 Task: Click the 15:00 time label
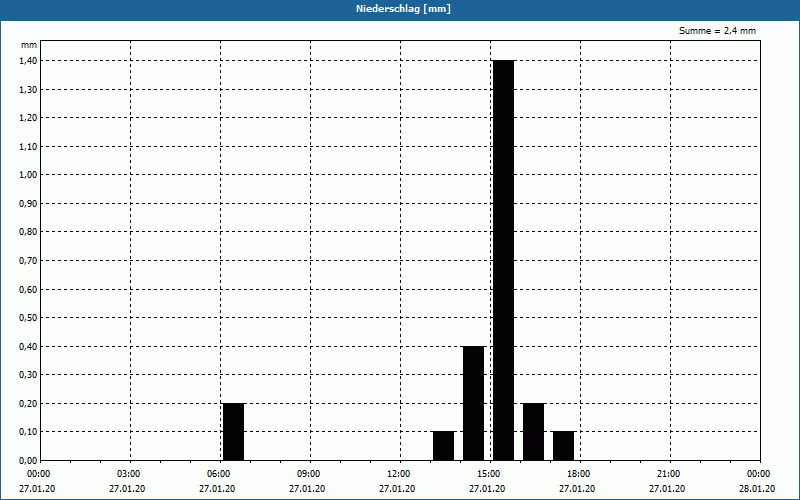pos(489,474)
